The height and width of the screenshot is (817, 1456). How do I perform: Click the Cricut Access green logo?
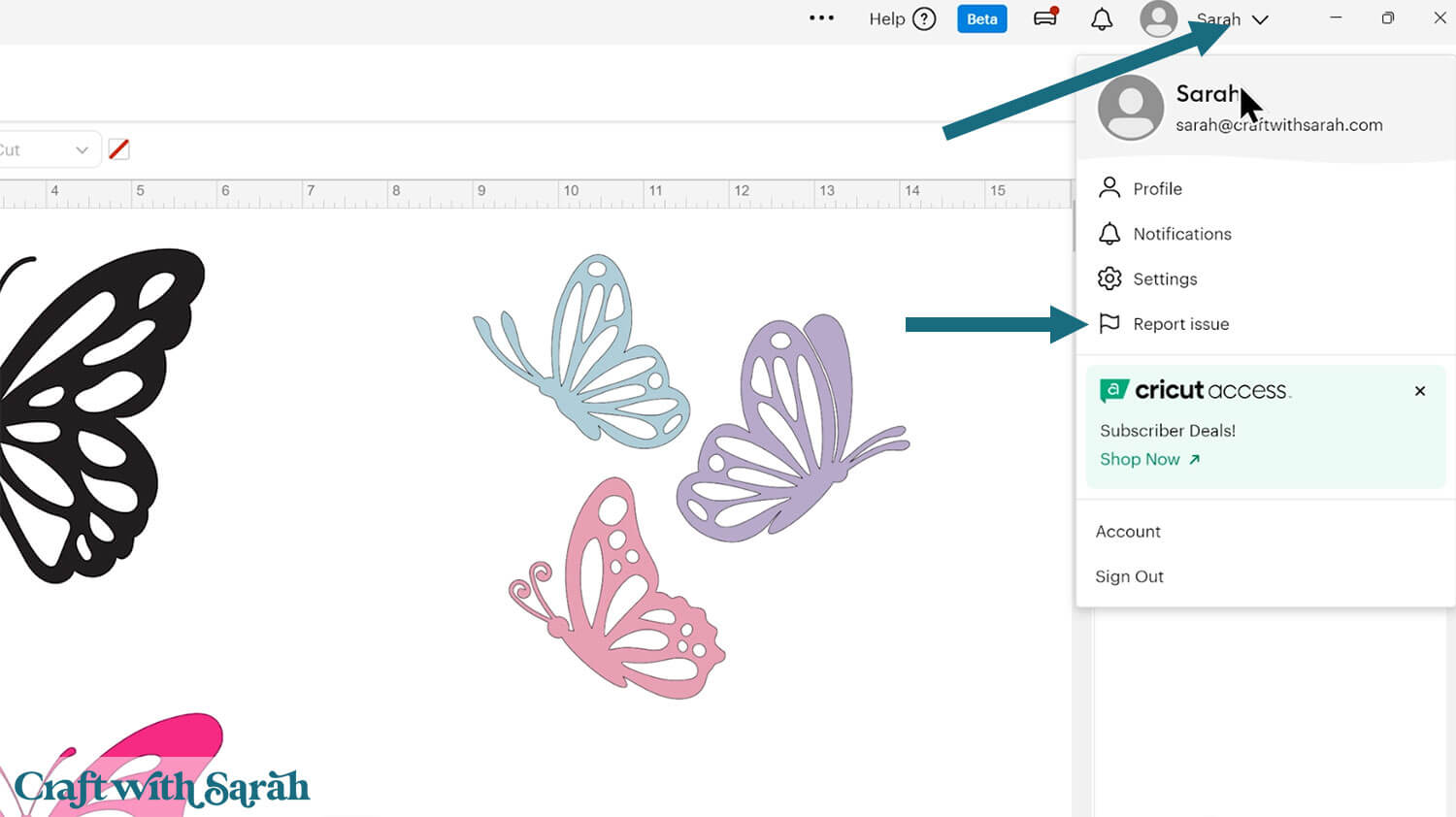1113,390
